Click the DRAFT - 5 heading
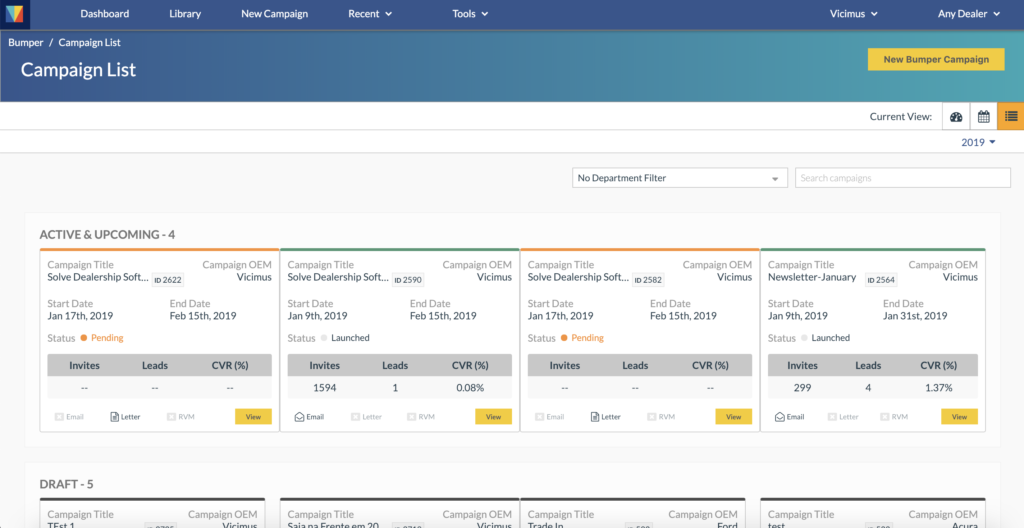This screenshot has width=1024, height=528. [x=67, y=484]
